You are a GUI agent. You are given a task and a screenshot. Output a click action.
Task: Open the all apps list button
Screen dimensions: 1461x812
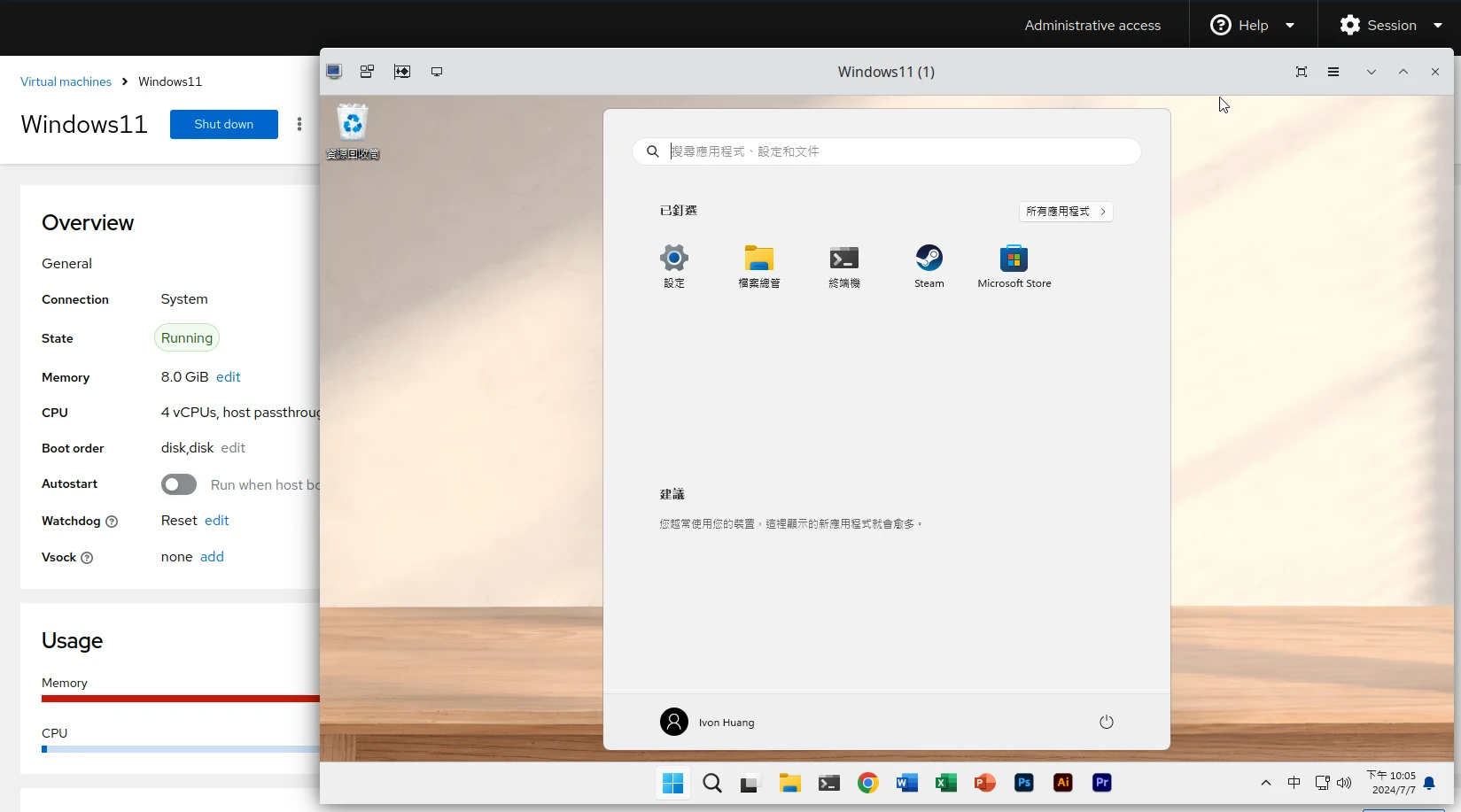click(x=1065, y=212)
